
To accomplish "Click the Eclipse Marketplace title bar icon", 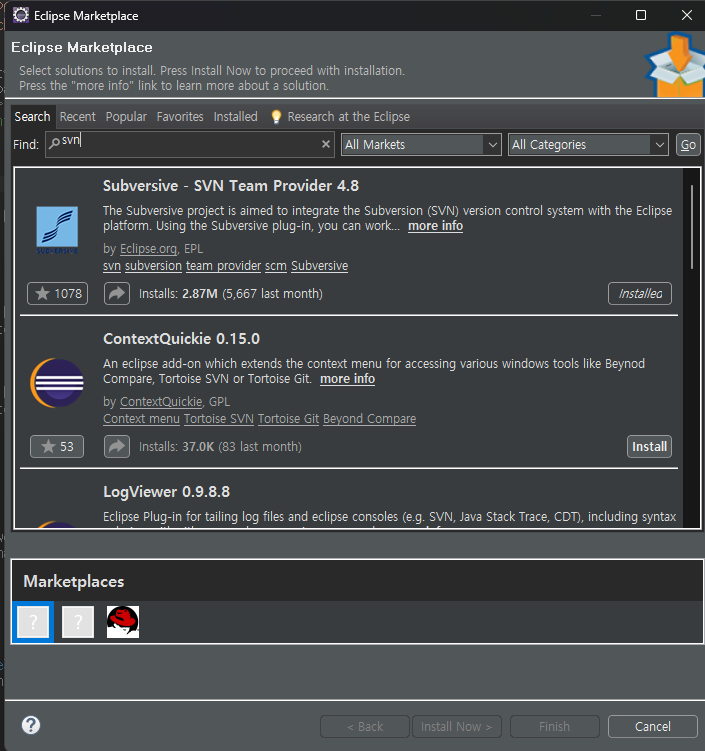I will coord(21,15).
